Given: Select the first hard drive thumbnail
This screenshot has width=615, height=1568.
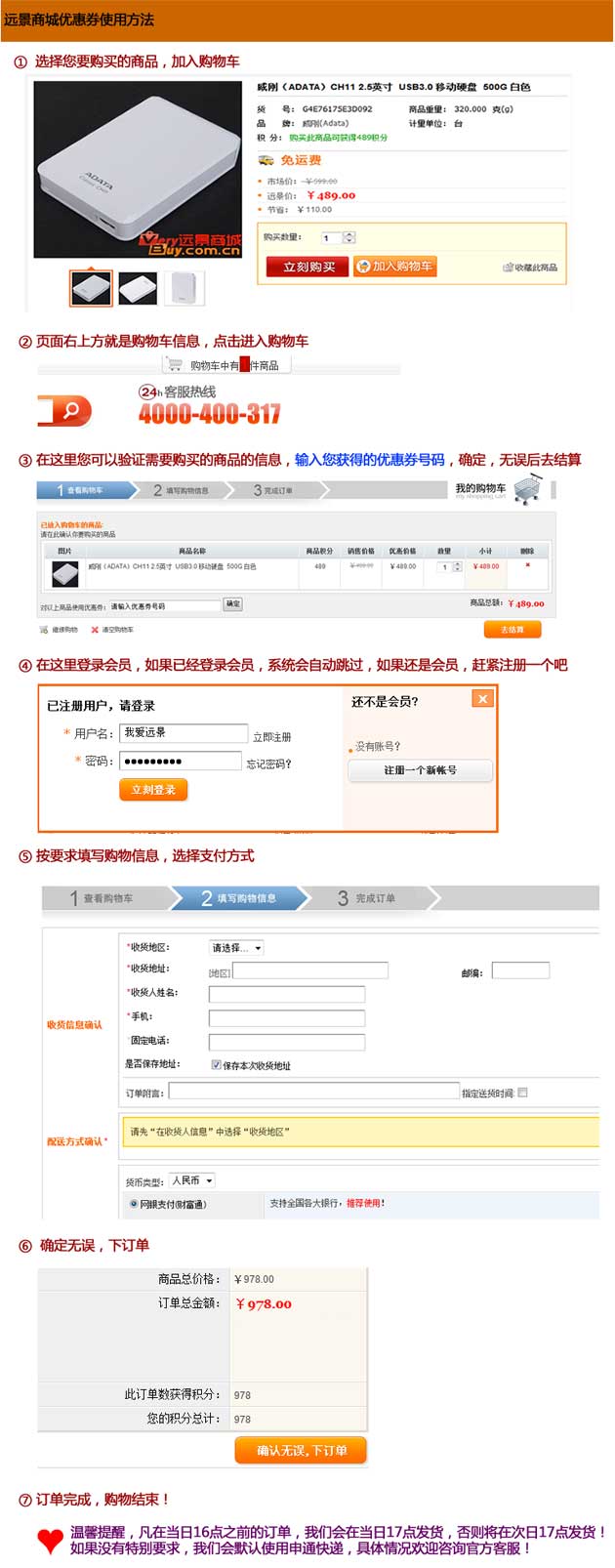Looking at the screenshot, I should [91, 288].
